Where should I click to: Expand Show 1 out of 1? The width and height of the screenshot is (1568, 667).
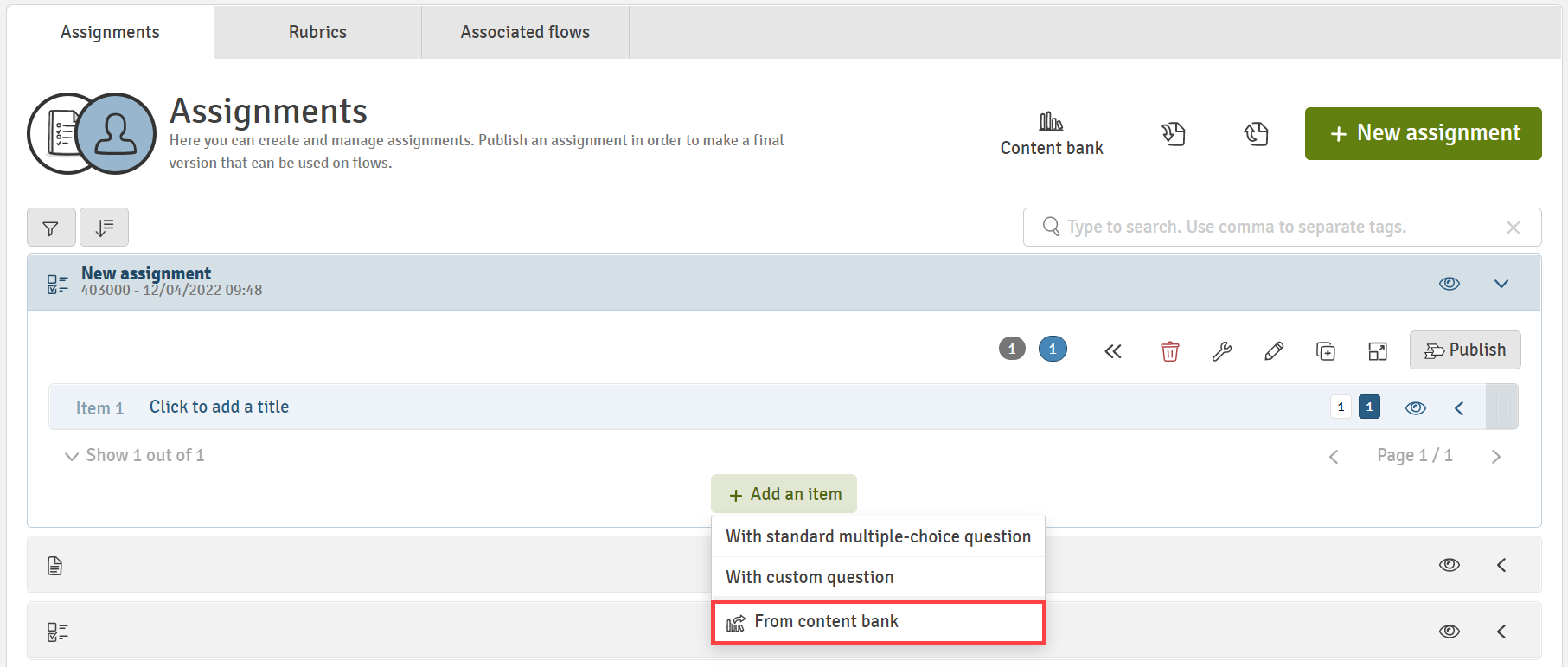tap(134, 455)
